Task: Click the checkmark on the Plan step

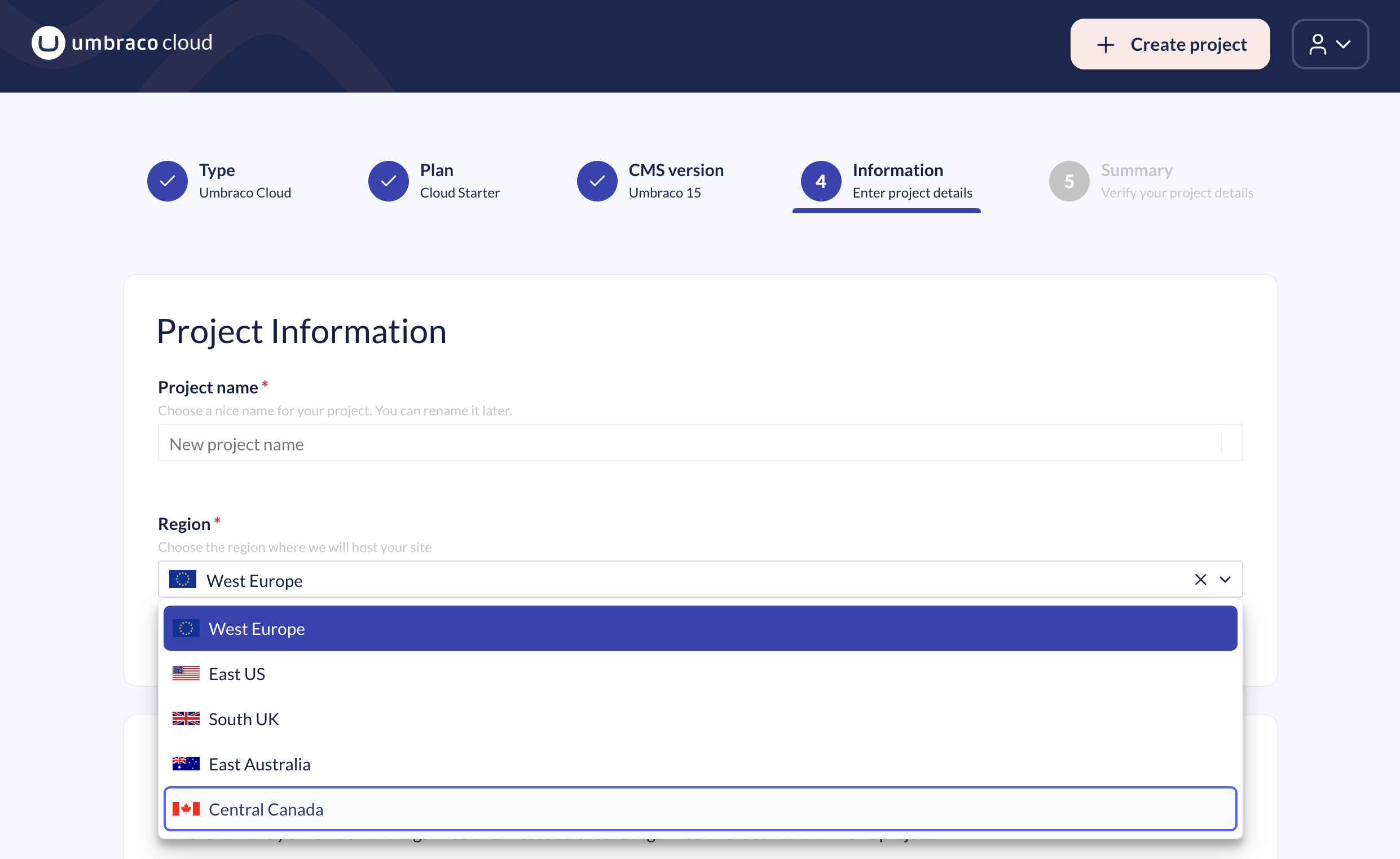Action: click(389, 181)
